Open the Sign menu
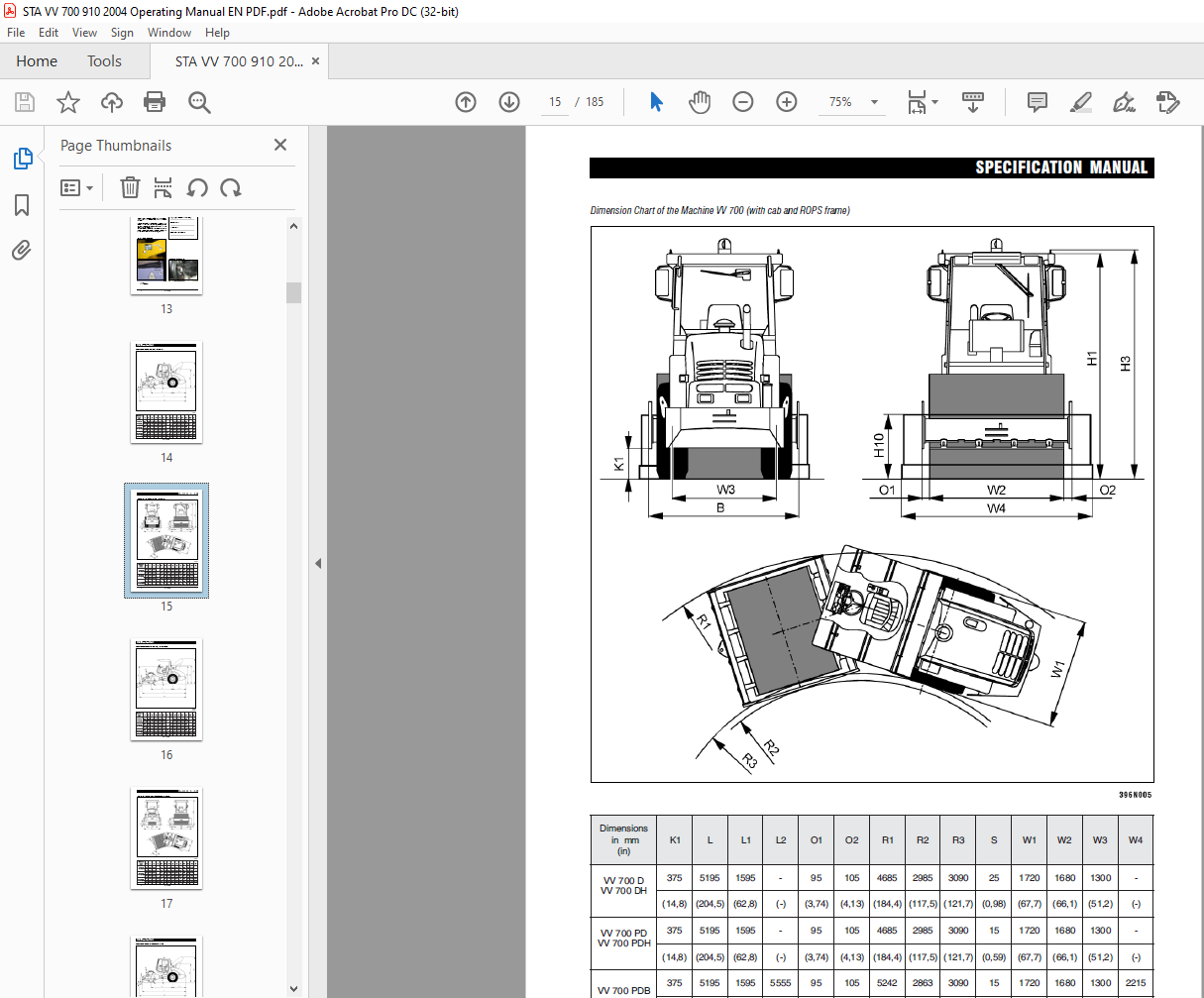The height and width of the screenshot is (998, 1204). (122, 33)
